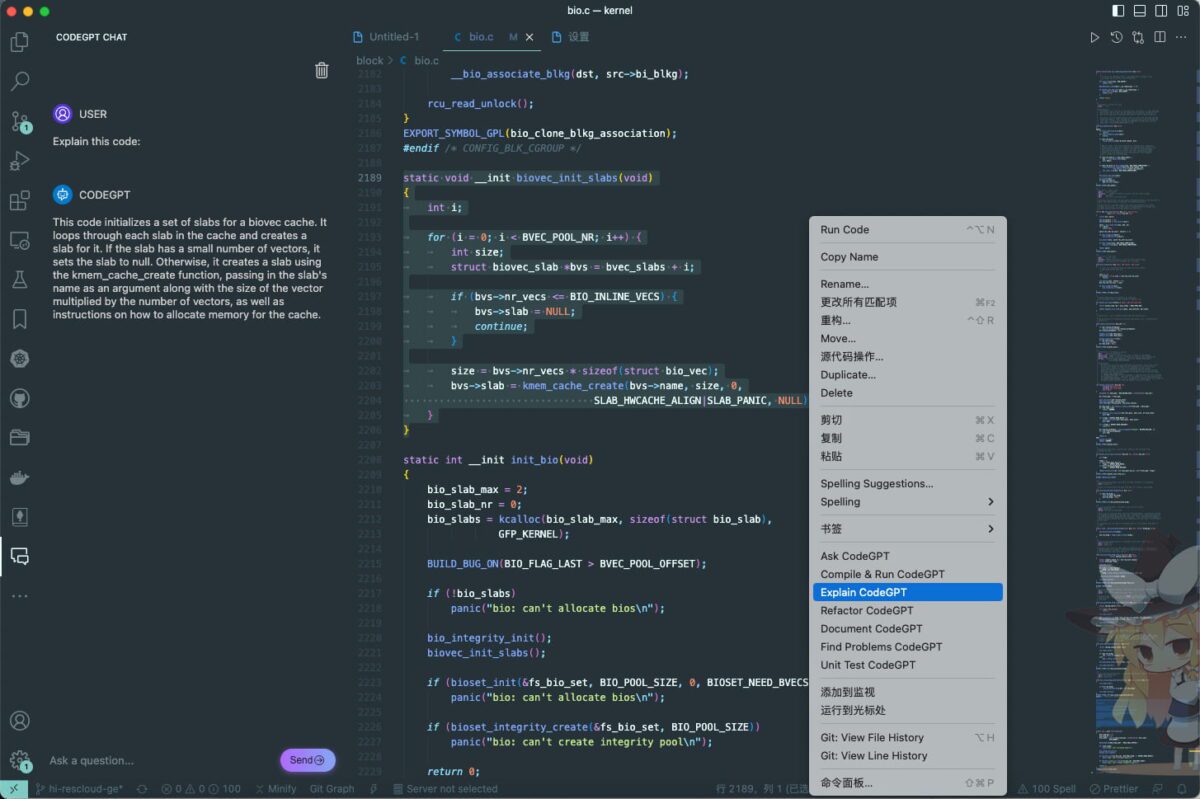Viewport: 1200px width, 799px height.
Task: Click Git Graph in the status bar
Action: point(331,789)
